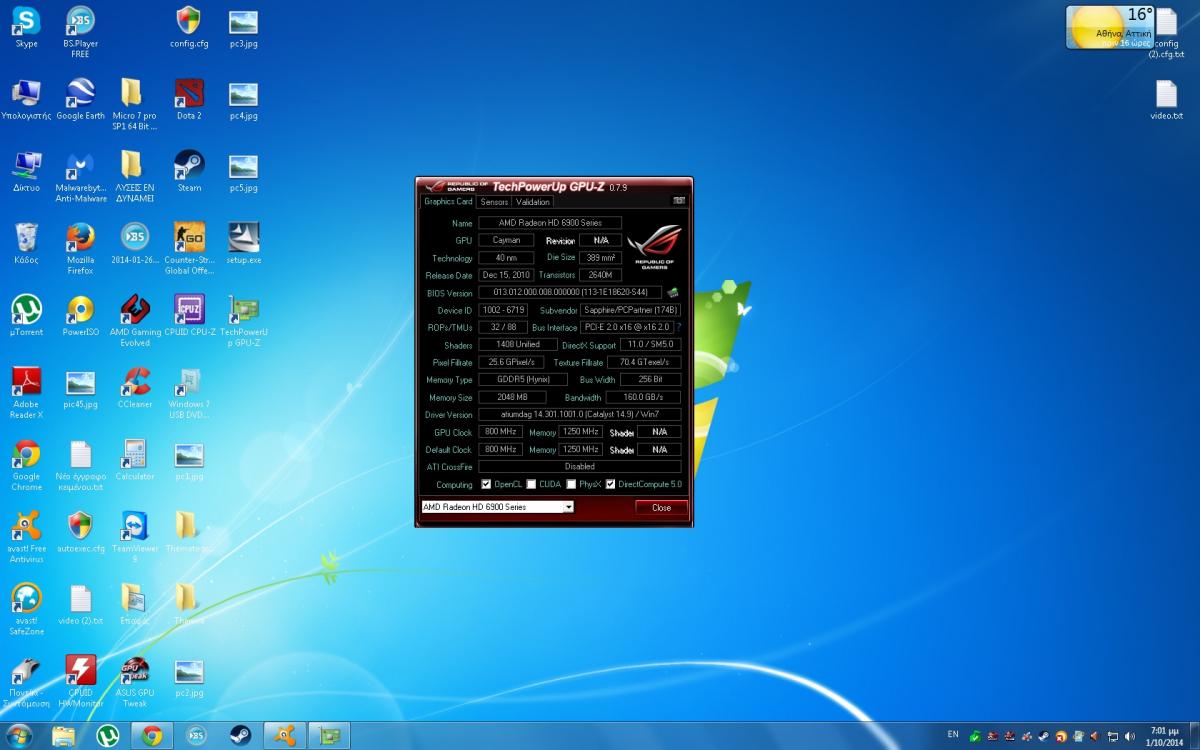
Task: Click the Driver Version value field
Action: click(579, 414)
